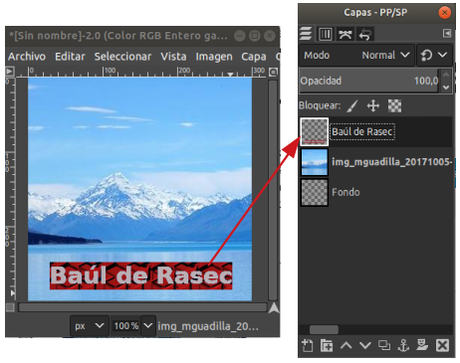Switch to the Layers tab icon
The image size is (460, 363).
click(306, 34)
